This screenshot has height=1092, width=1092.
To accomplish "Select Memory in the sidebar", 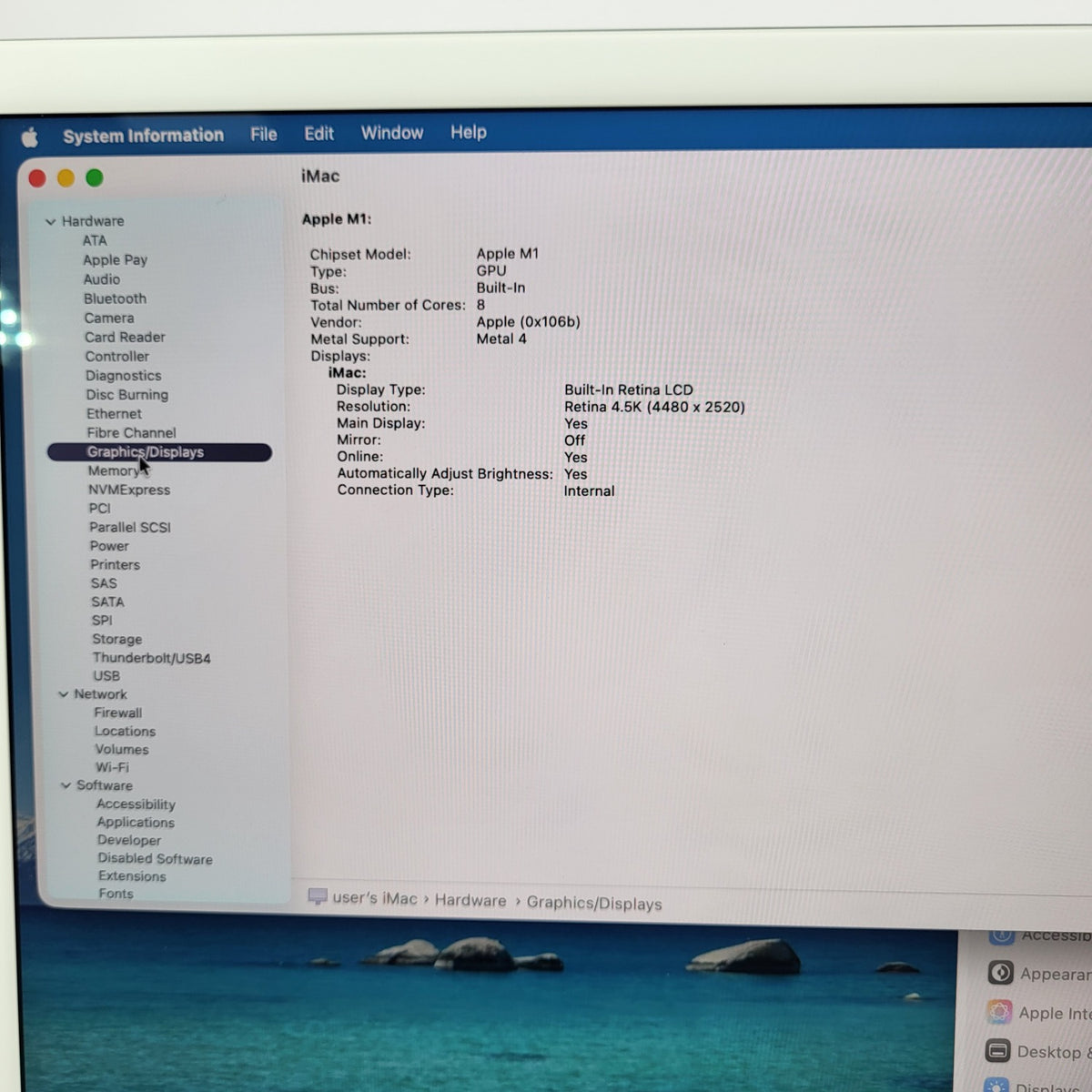I will pyautogui.click(x=114, y=470).
